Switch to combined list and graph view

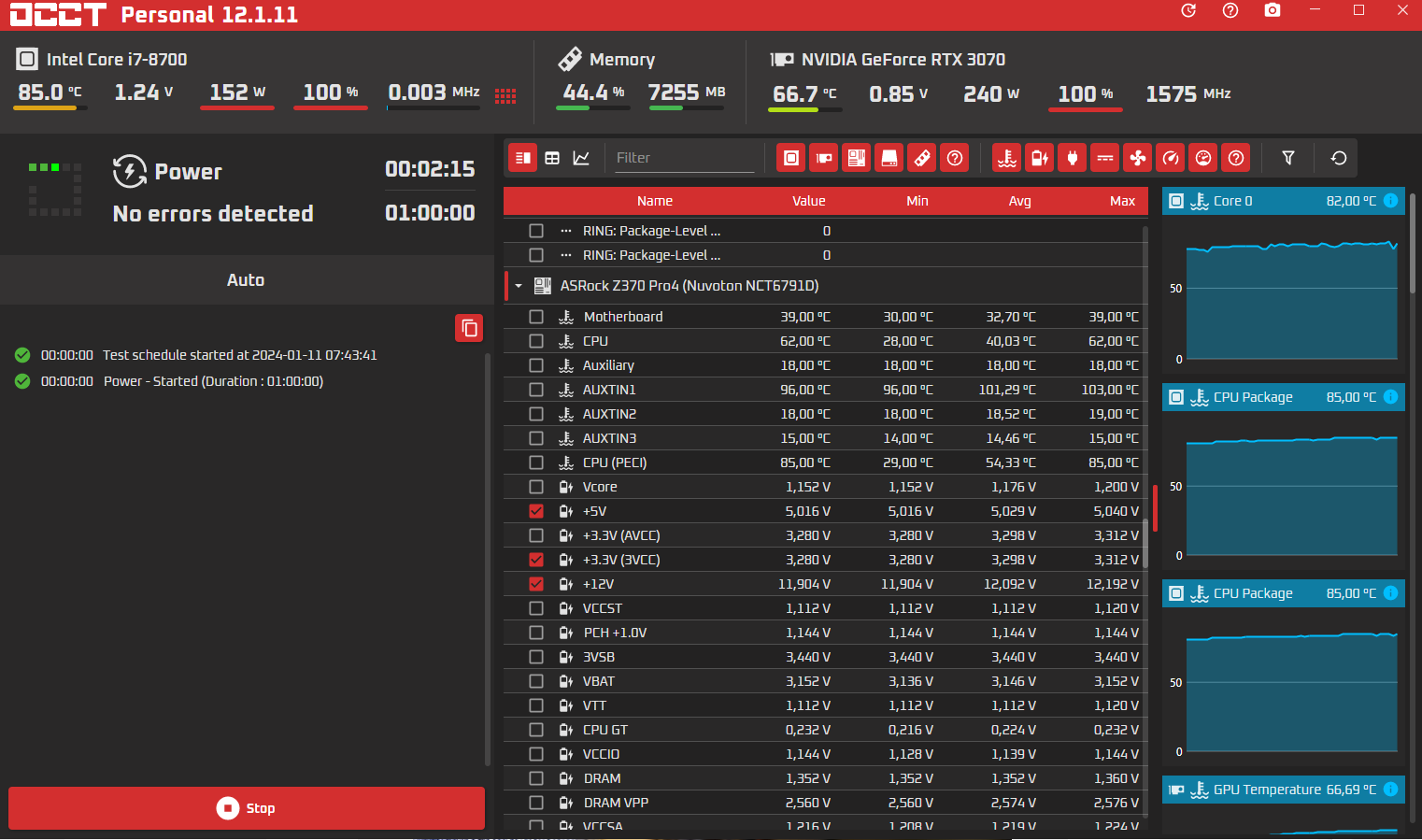pyautogui.click(x=523, y=158)
